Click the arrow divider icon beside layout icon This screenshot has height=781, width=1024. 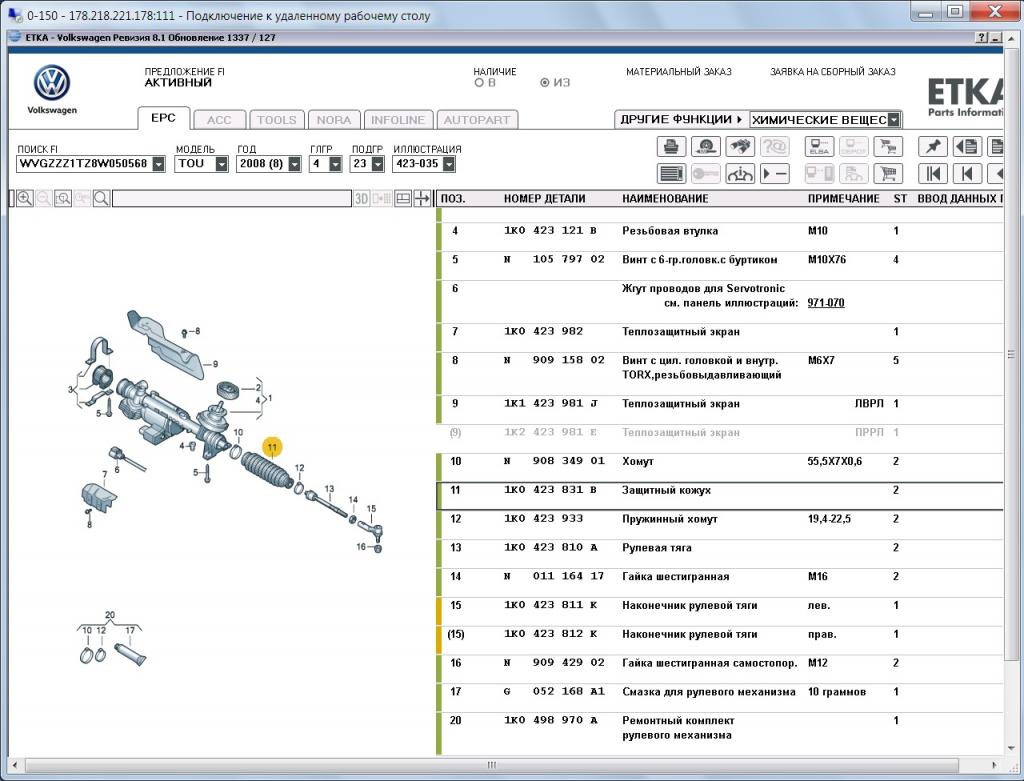click(422, 199)
